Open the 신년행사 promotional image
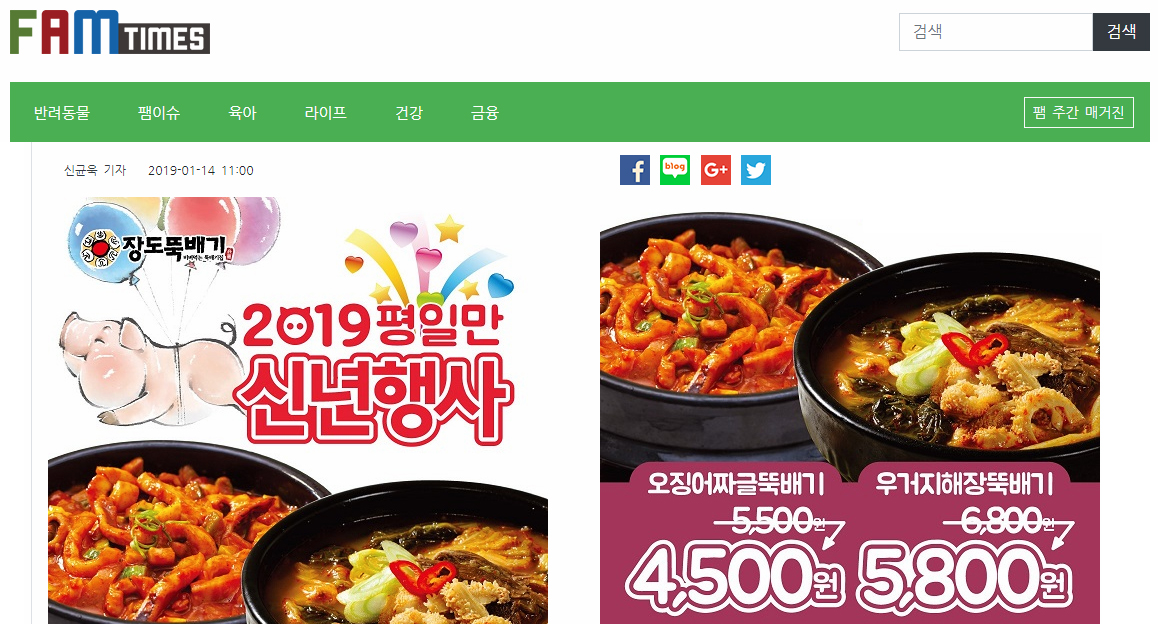The height and width of the screenshot is (624, 1158). click(298, 411)
